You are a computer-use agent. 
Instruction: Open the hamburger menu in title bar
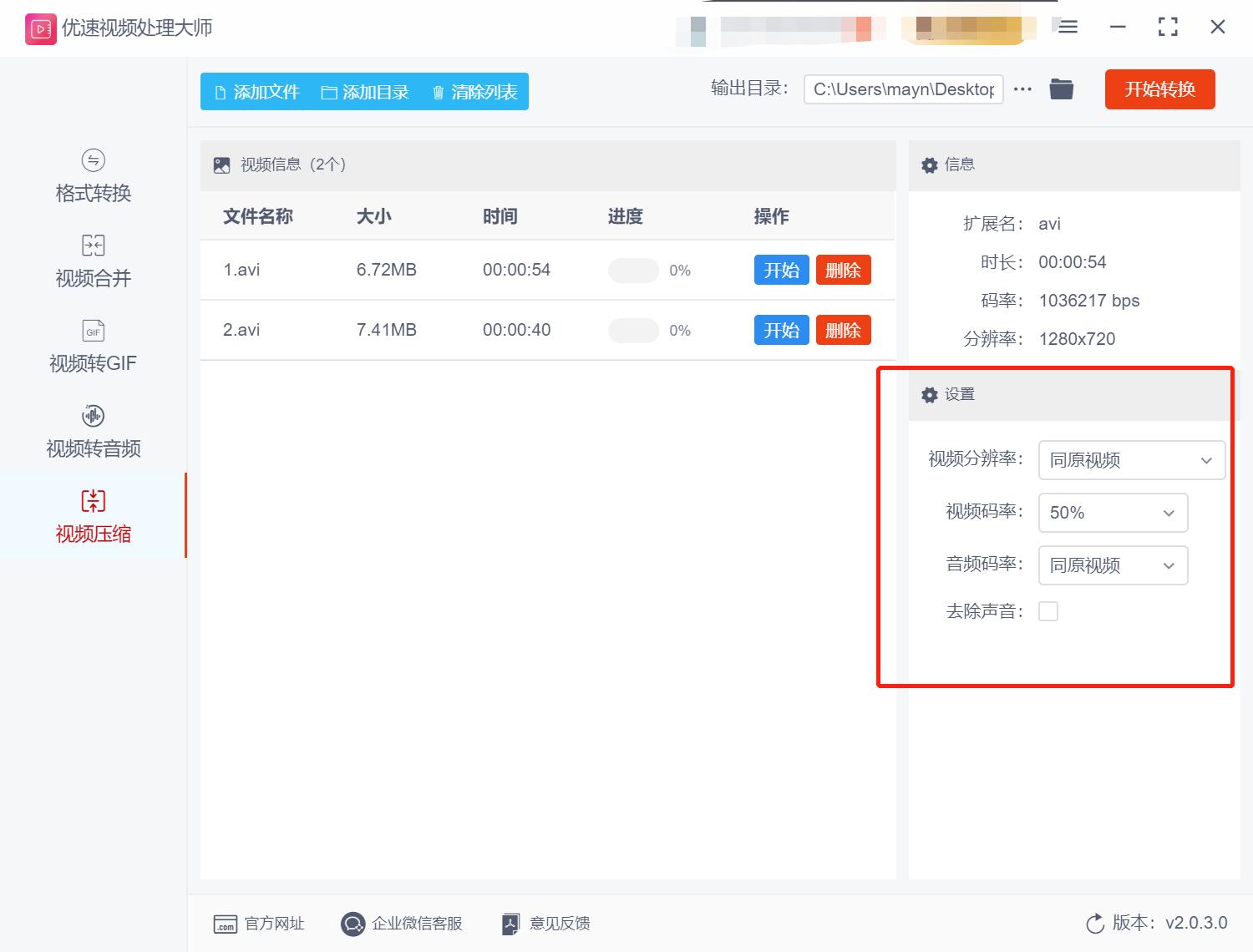tap(1067, 27)
